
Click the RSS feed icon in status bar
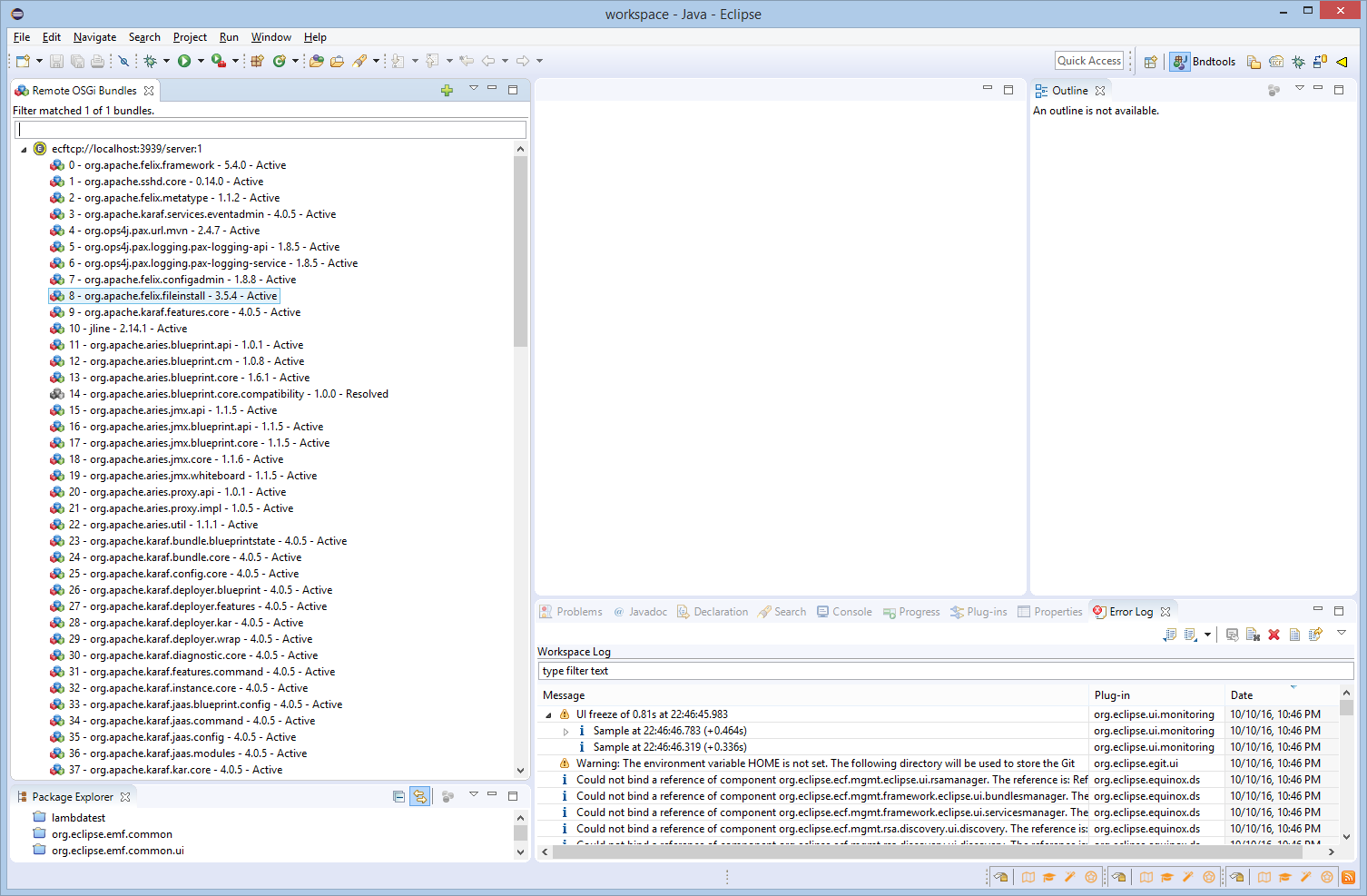1349,877
